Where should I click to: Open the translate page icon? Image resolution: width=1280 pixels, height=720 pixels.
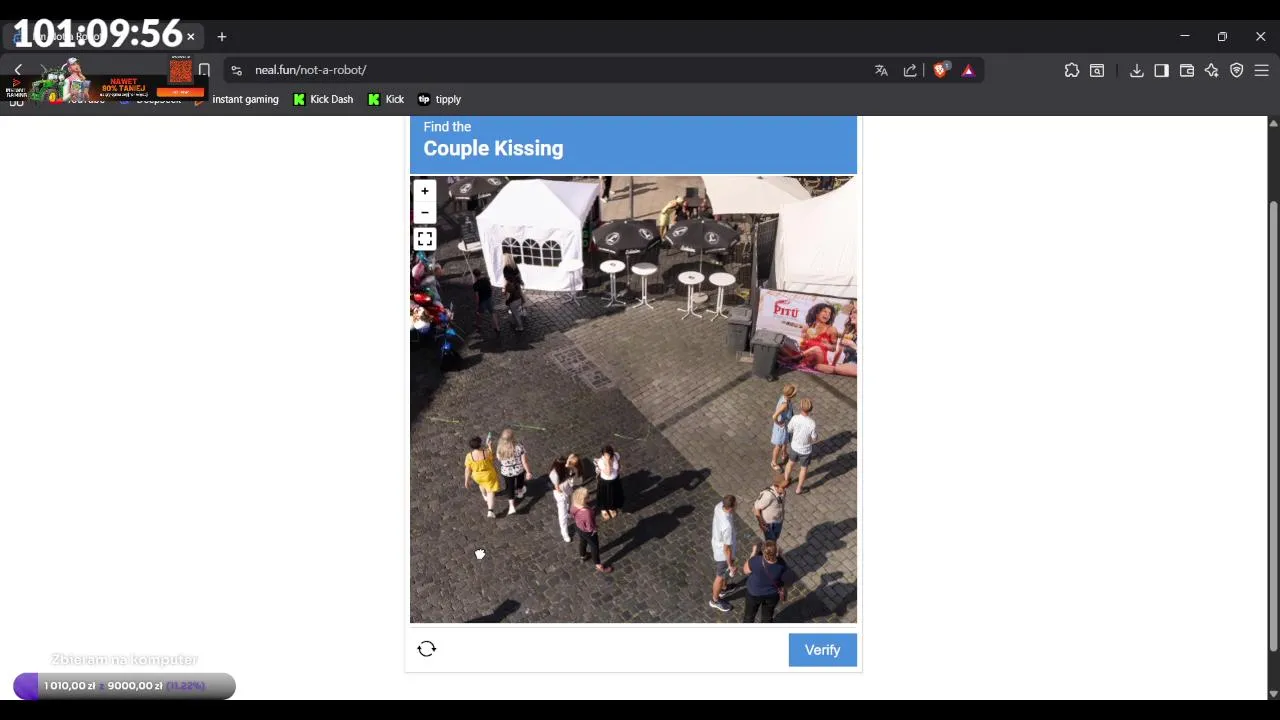point(881,70)
